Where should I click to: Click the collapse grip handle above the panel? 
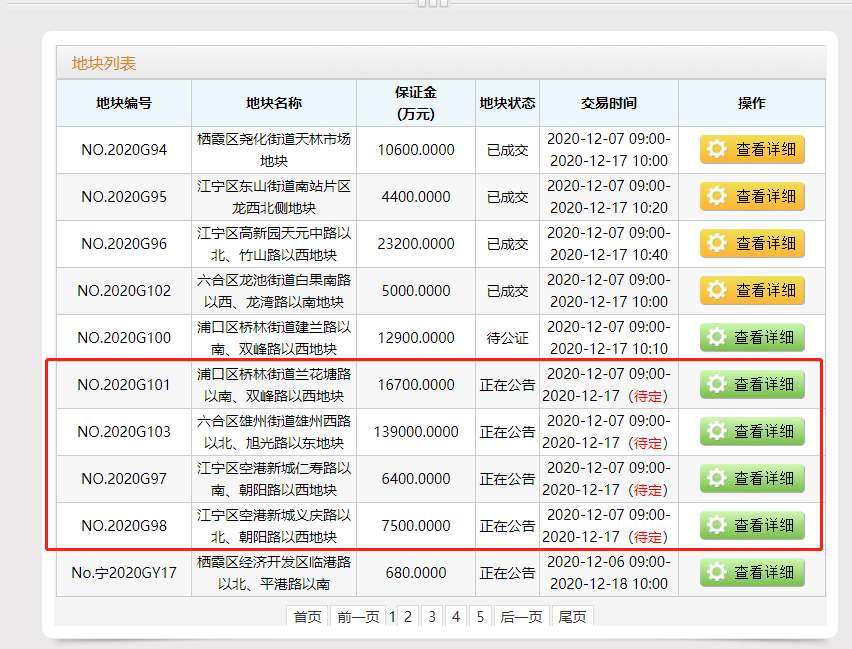point(432,3)
